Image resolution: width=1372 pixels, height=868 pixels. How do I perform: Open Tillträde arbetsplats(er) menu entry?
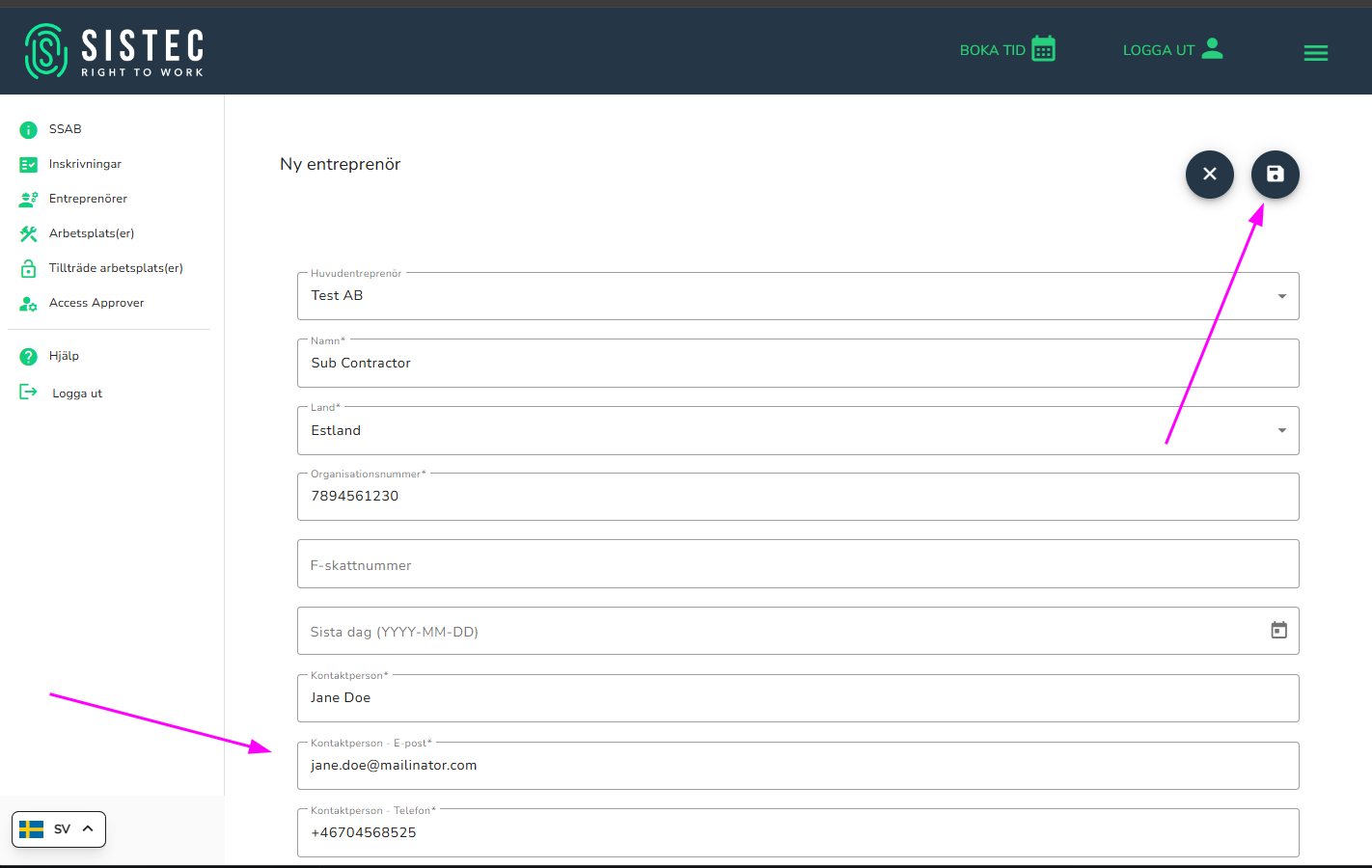116,268
